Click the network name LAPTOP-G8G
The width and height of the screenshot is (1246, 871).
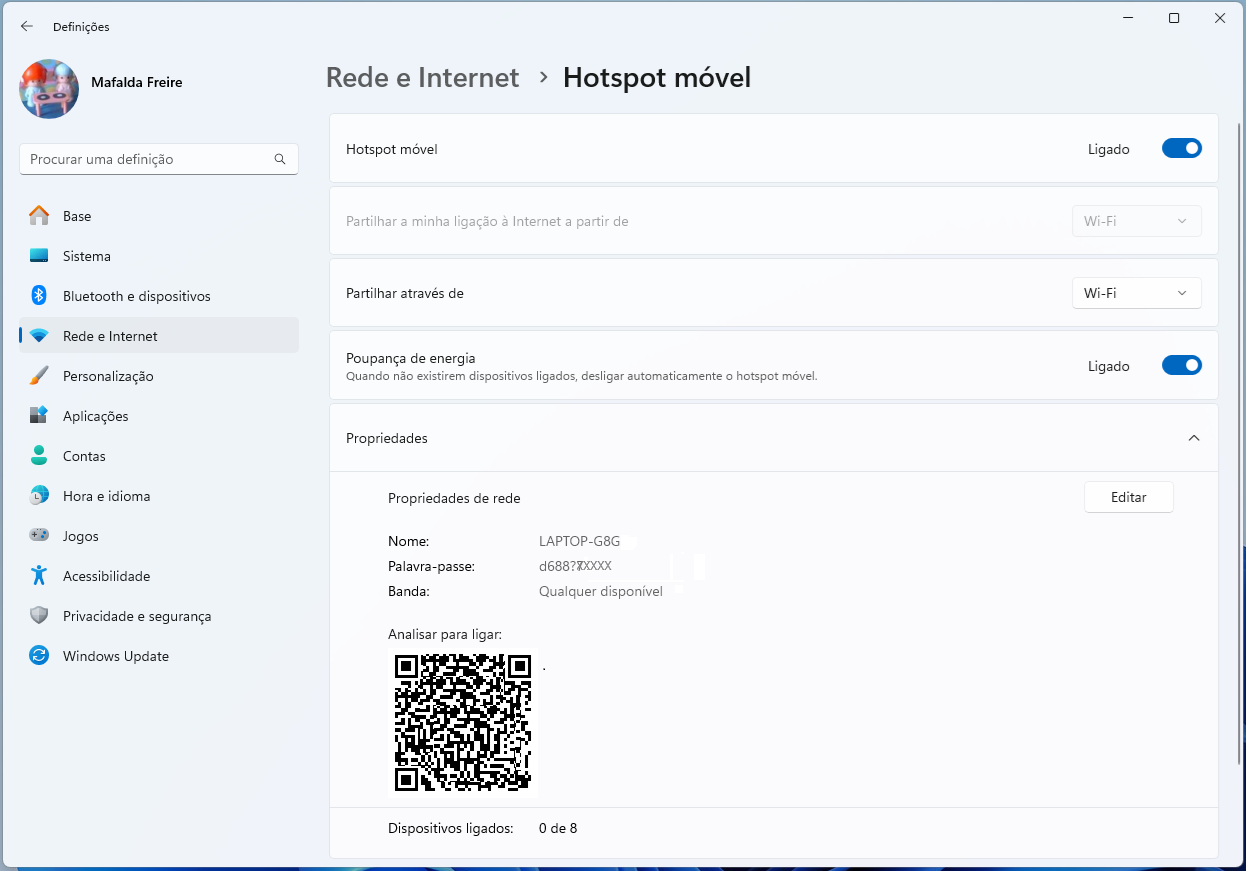tap(580, 541)
